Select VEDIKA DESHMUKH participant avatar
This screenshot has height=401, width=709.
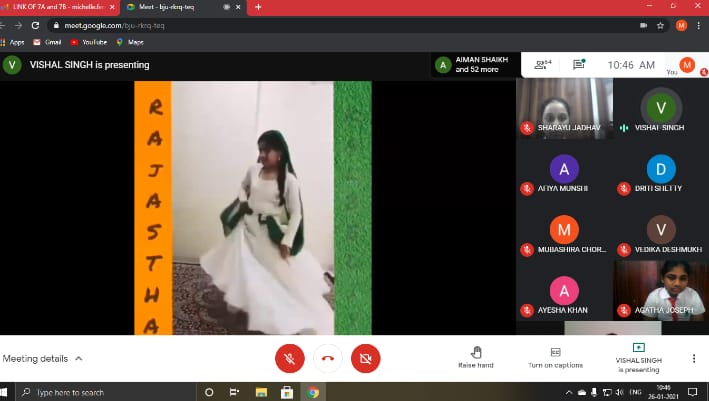(661, 230)
